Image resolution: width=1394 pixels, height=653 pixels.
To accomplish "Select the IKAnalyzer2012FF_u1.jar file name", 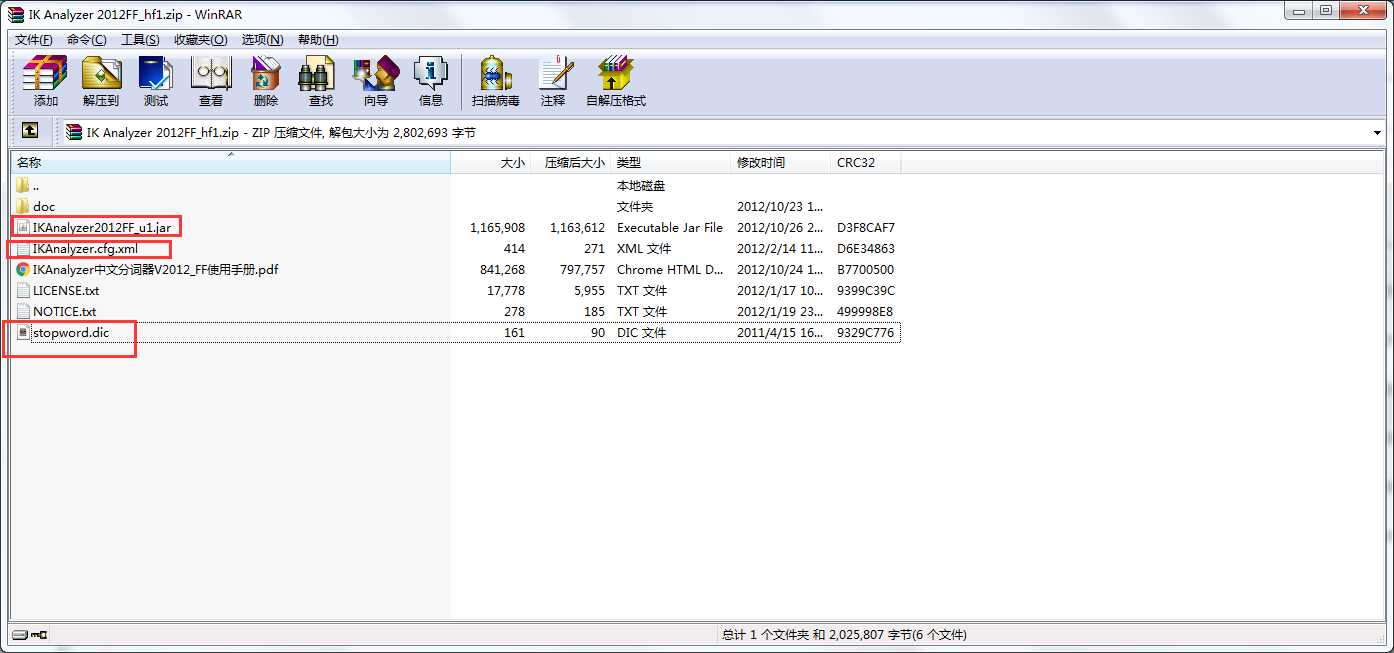I will pyautogui.click(x=102, y=228).
